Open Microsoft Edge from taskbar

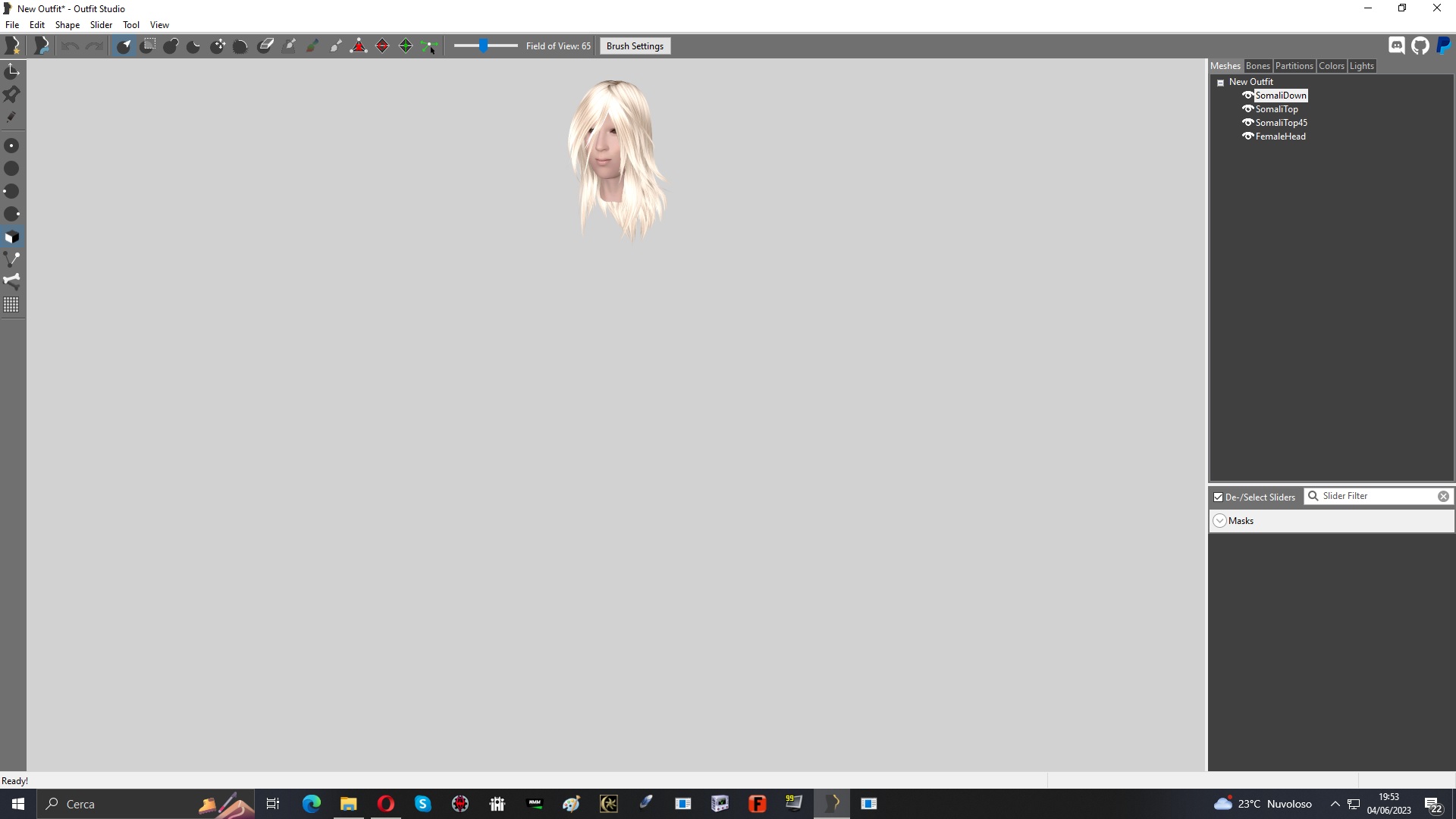(x=311, y=804)
